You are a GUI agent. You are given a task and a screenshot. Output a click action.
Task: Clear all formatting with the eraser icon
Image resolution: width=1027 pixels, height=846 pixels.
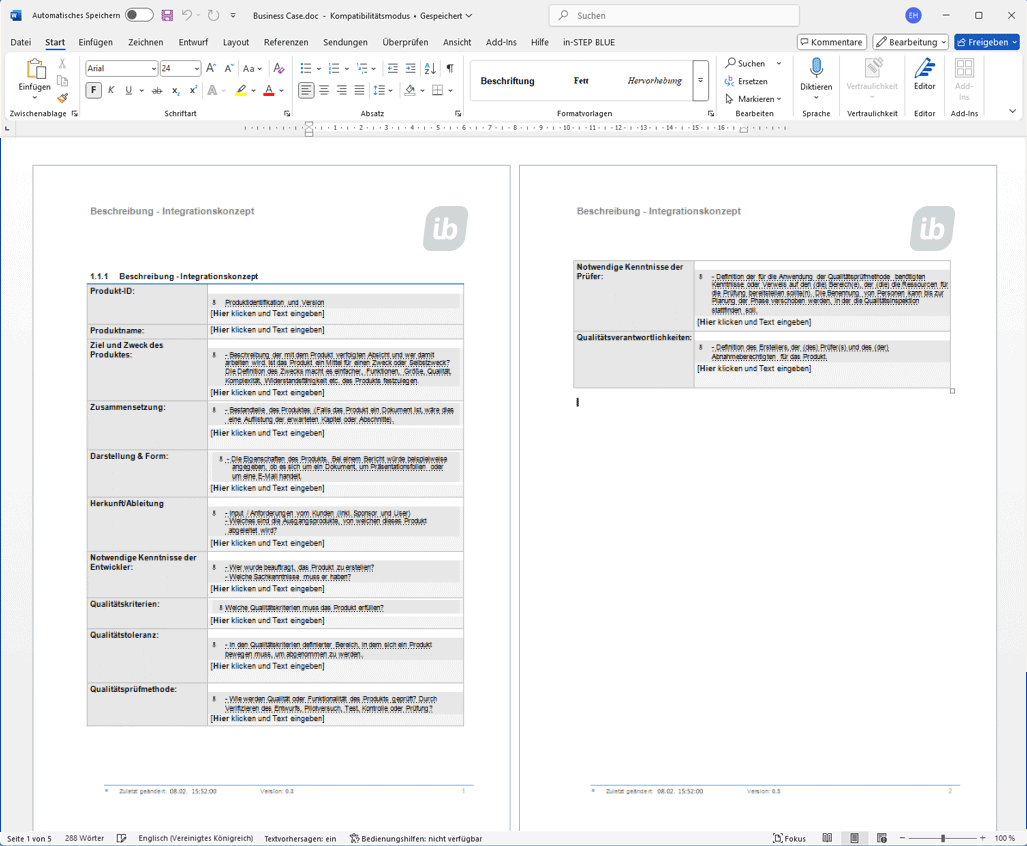point(279,68)
